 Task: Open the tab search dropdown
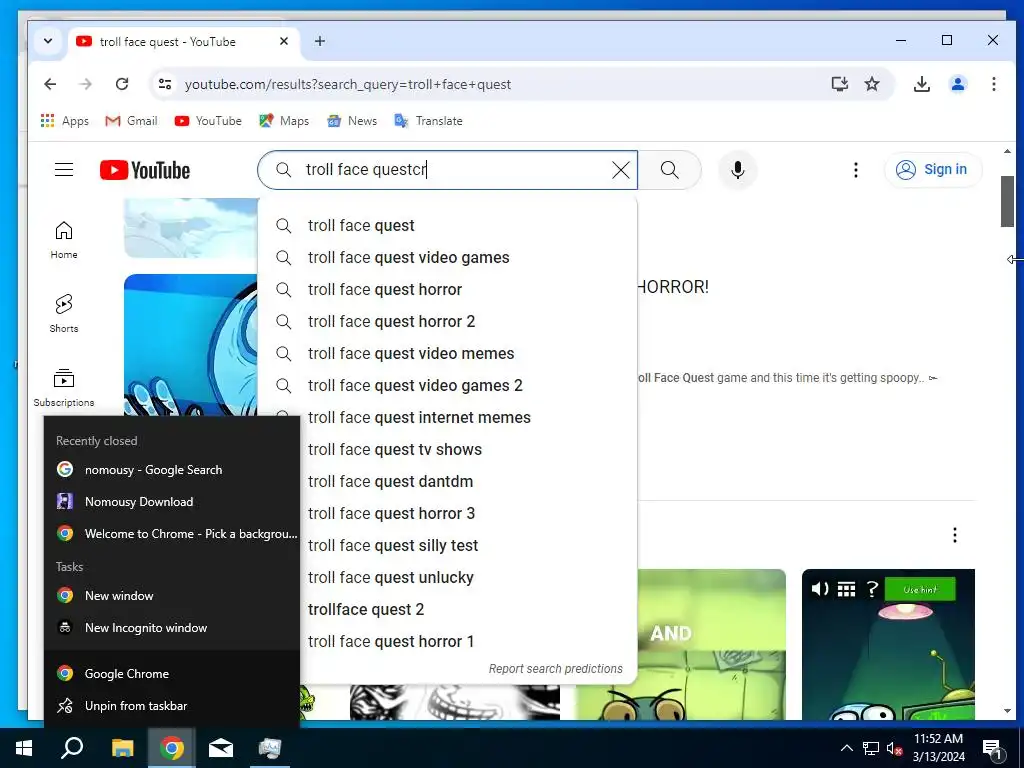[48, 41]
